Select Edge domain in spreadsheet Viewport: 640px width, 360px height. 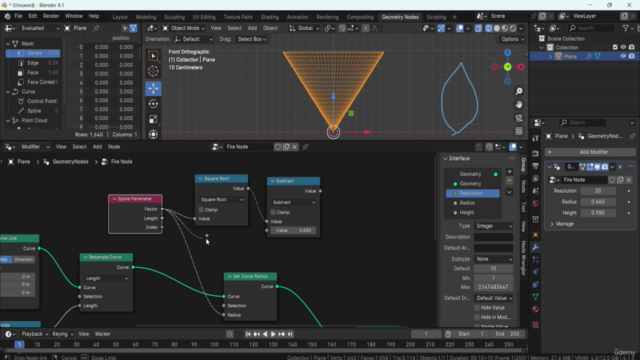point(33,63)
